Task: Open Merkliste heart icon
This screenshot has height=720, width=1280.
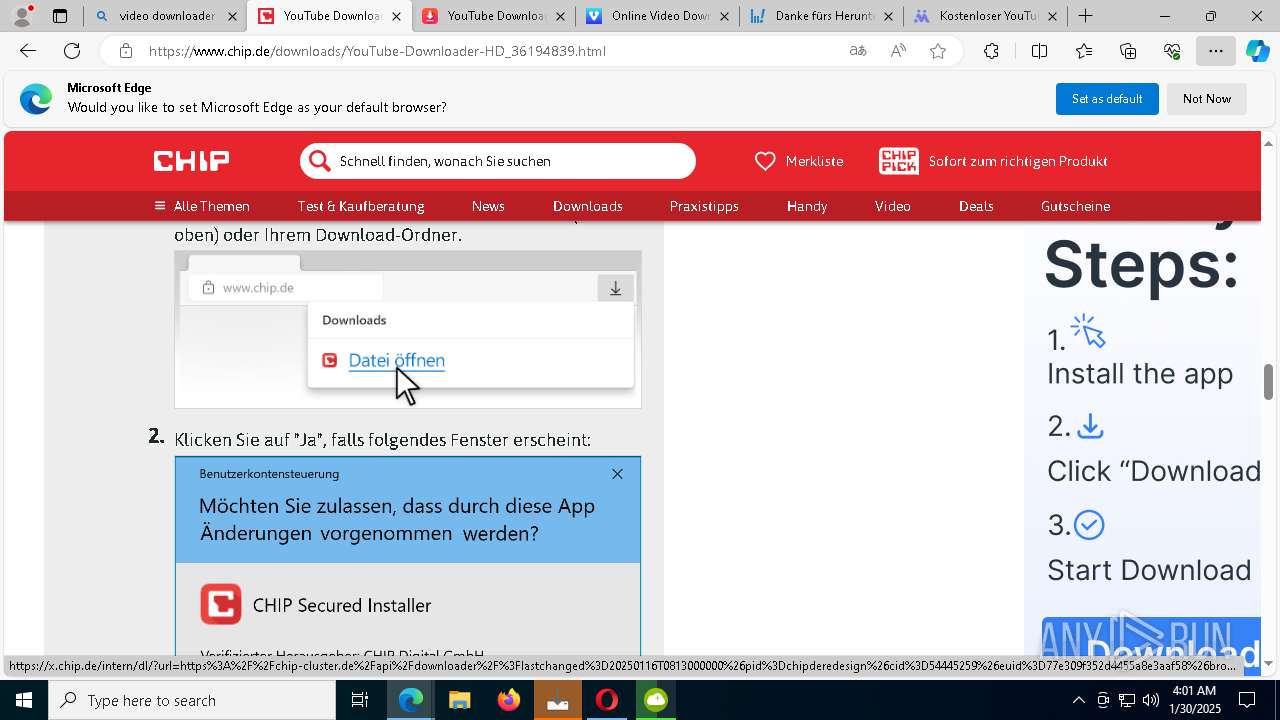Action: 765,161
